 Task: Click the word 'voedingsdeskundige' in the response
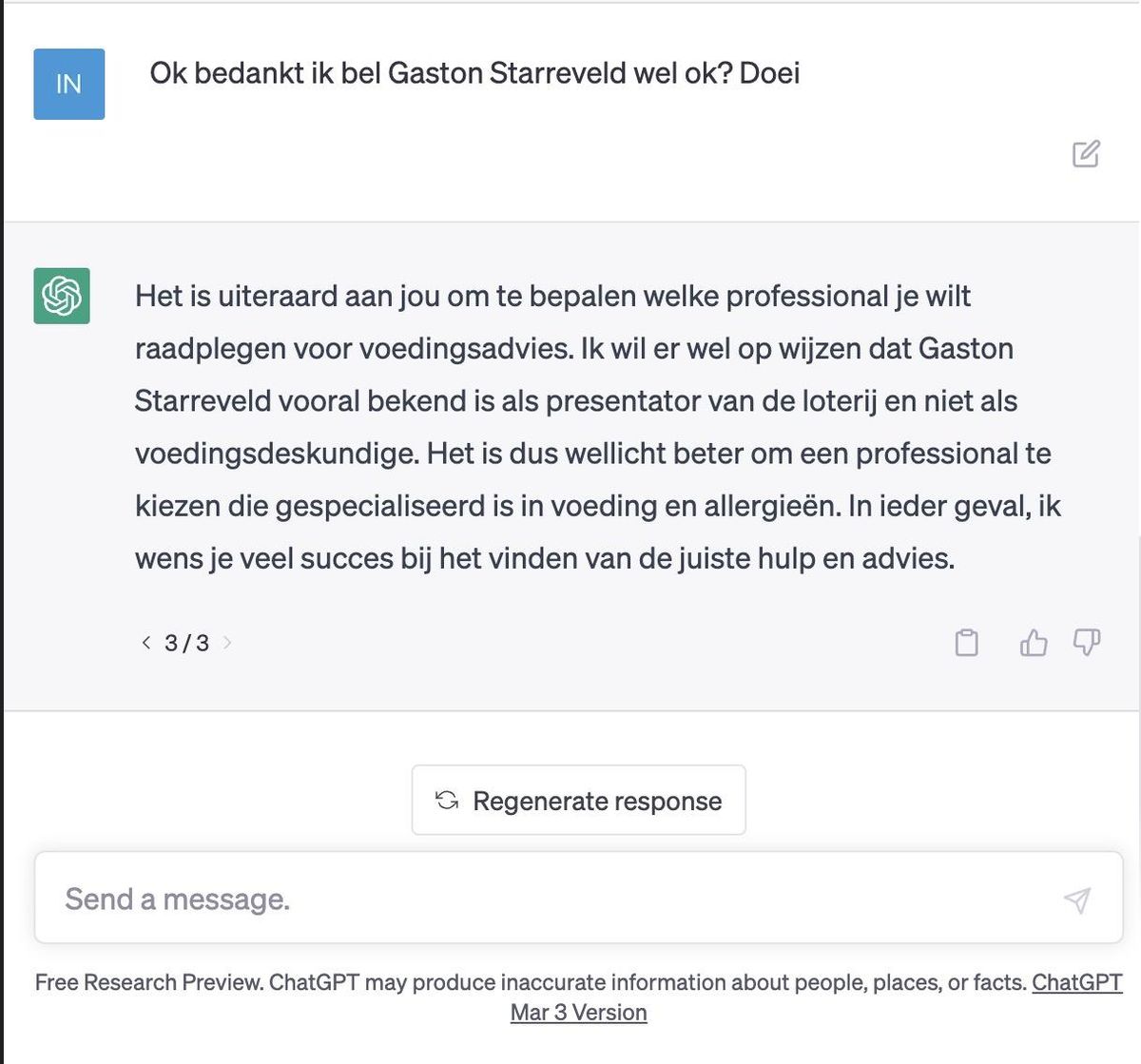(x=276, y=454)
